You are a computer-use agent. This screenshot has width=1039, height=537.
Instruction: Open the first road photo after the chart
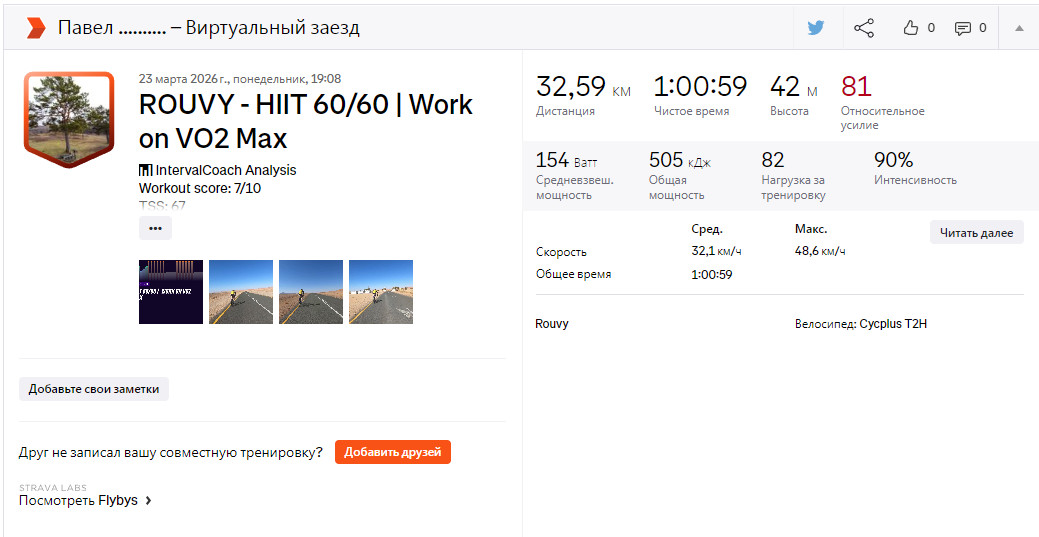click(241, 292)
